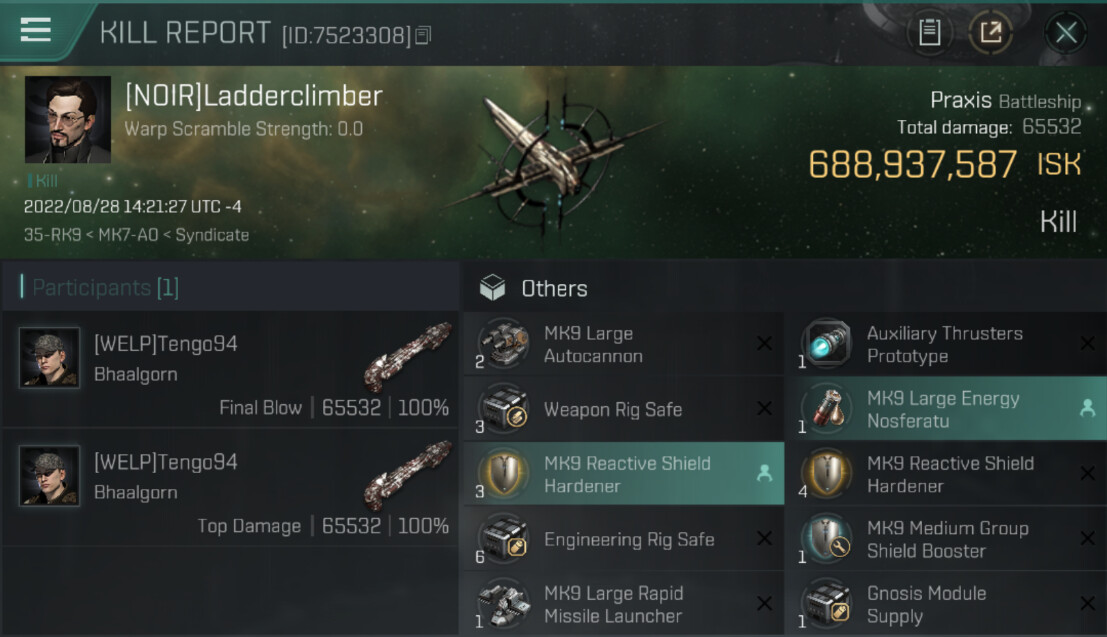The image size is (1107, 637).
Task: Toggle the X on Engineering Rig Safe
Action: click(x=764, y=539)
